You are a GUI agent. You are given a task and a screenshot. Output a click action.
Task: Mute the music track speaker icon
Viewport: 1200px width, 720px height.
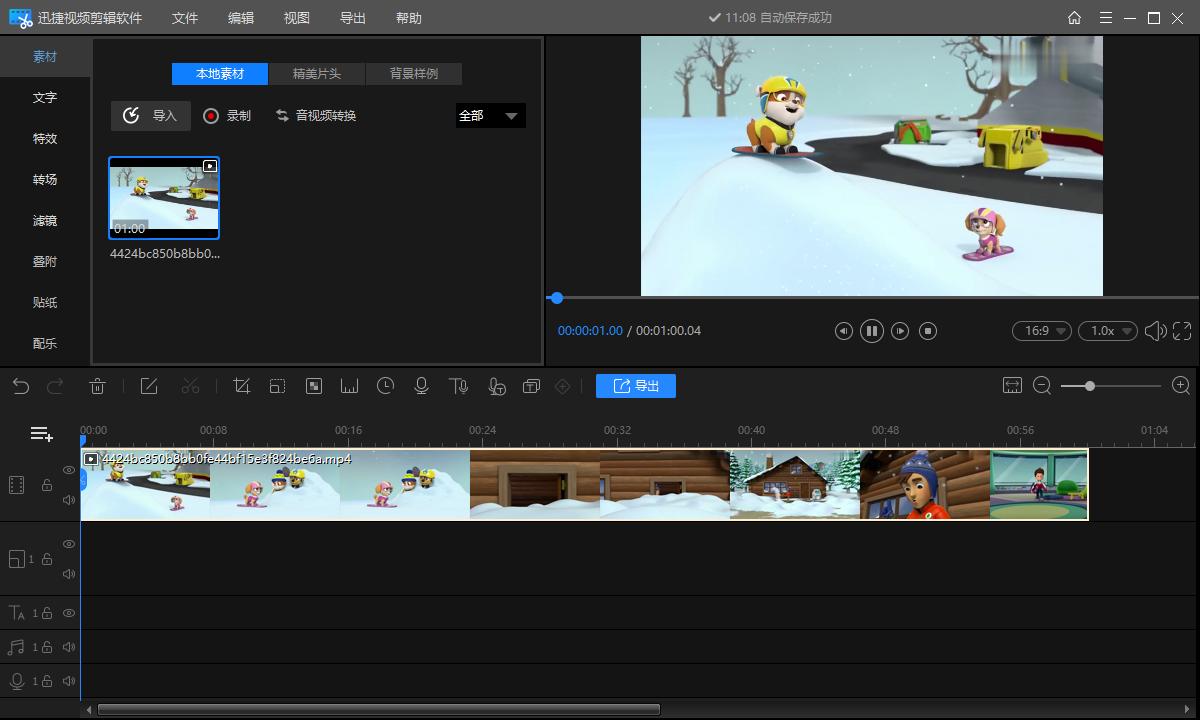click(x=69, y=647)
